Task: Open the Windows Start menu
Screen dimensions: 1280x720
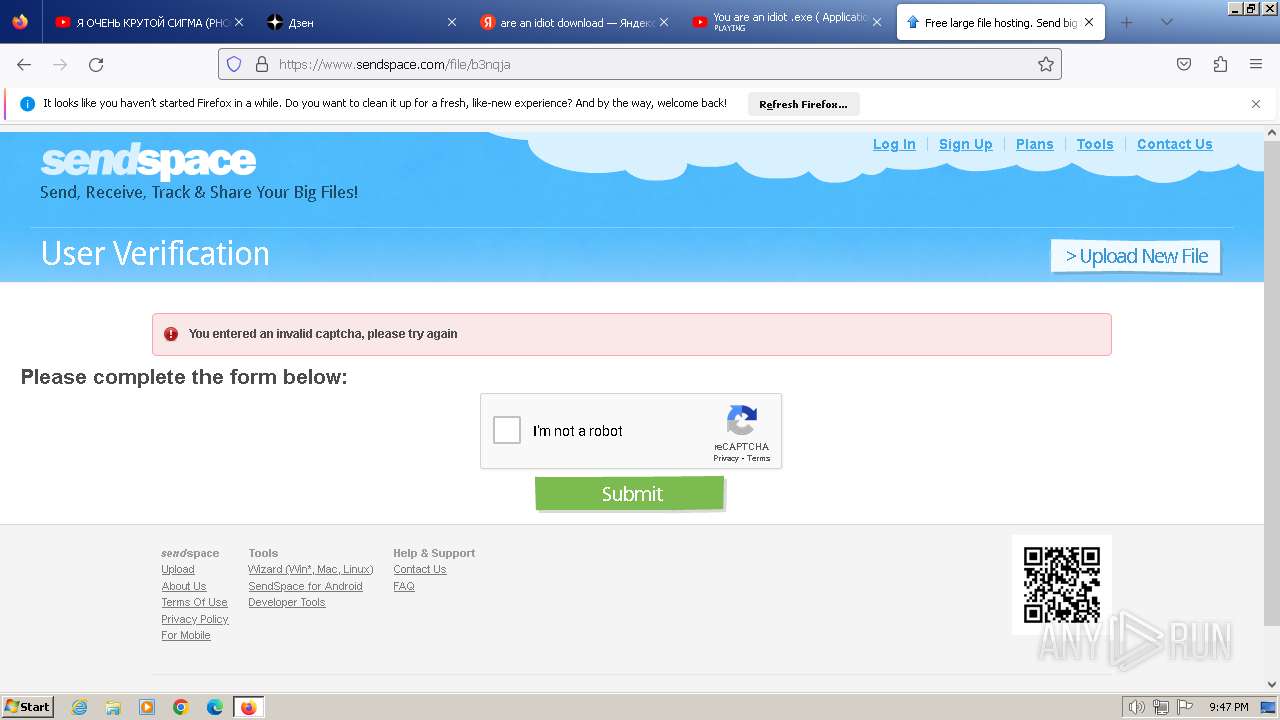Action: tap(27, 707)
